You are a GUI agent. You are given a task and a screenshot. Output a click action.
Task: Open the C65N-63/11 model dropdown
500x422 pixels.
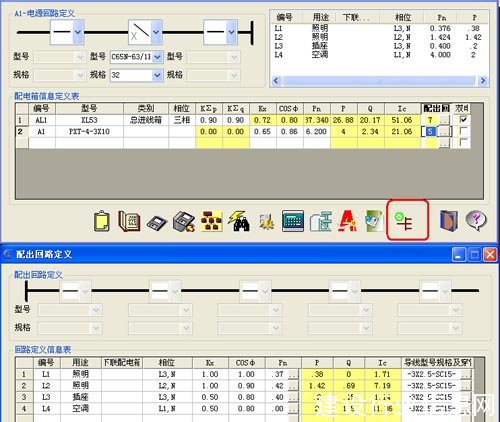(157, 57)
